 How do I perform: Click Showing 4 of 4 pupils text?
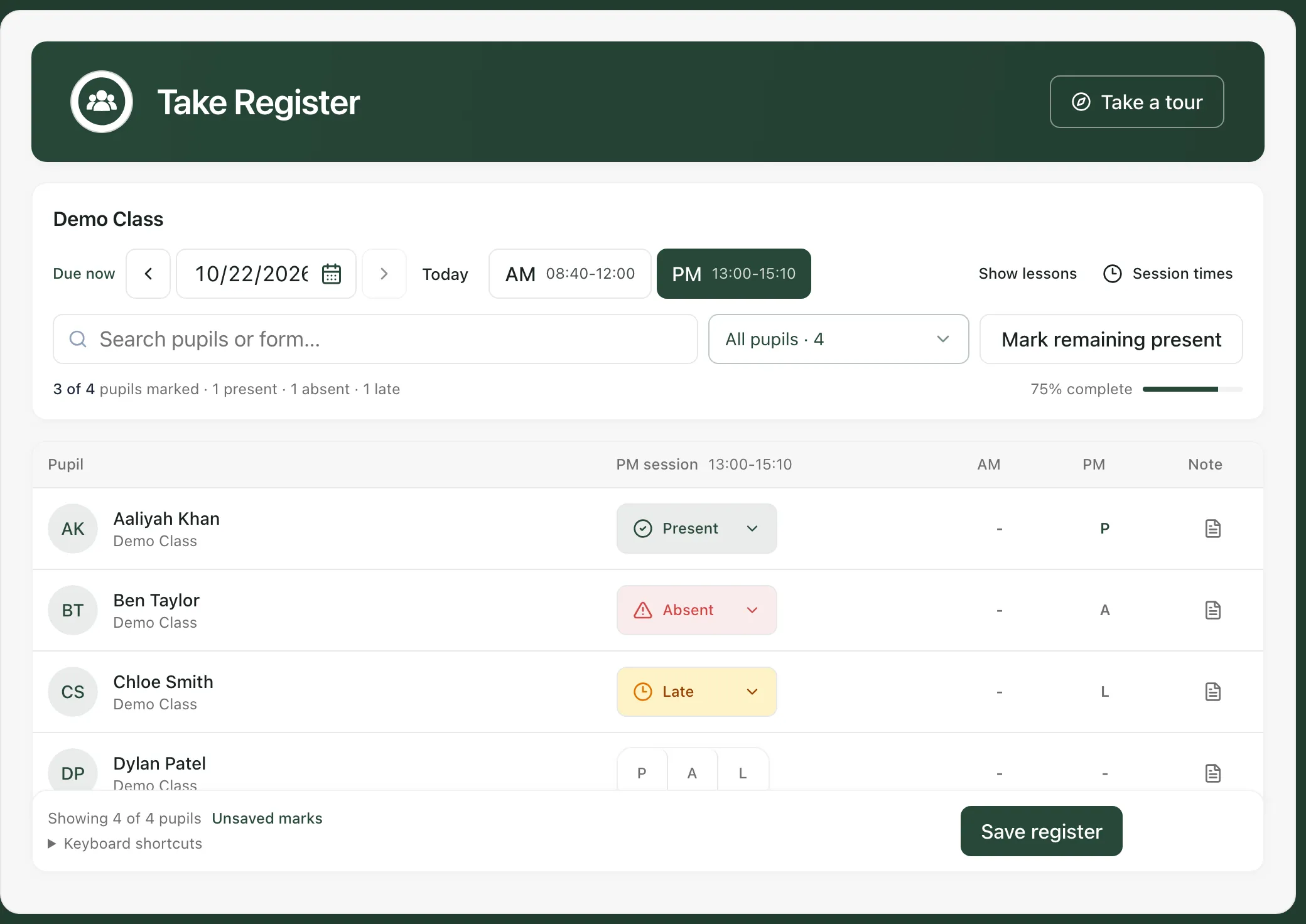click(x=124, y=819)
